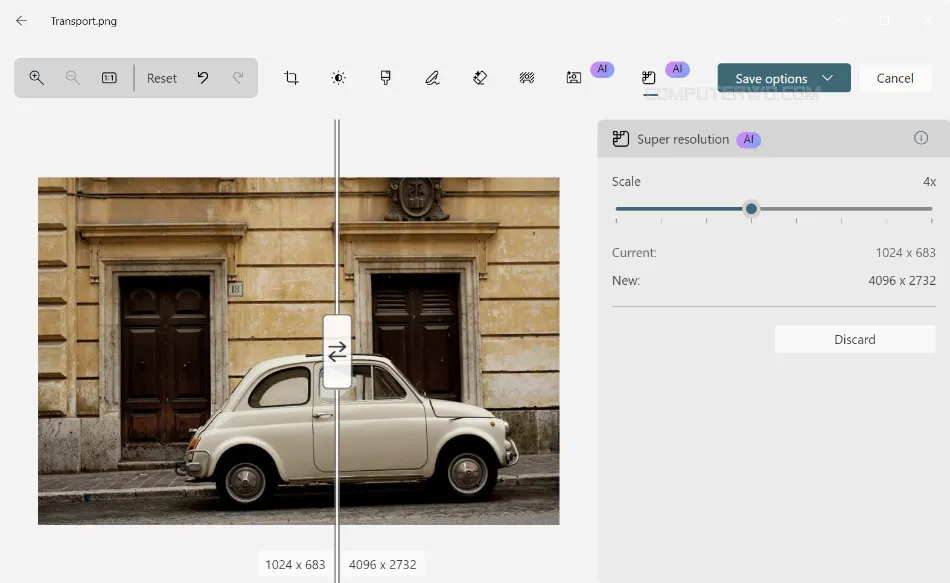Click the Reset button
This screenshot has width=950, height=583.
click(162, 78)
